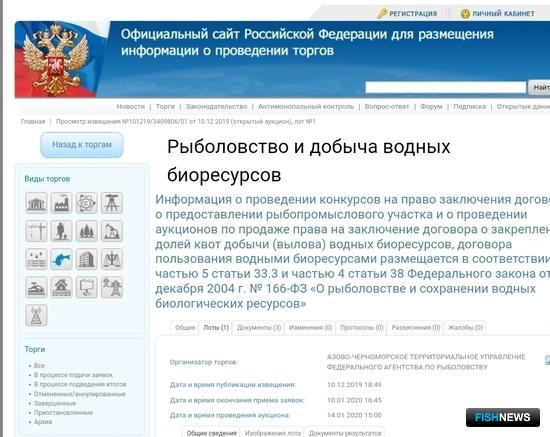Click the Все link under Торги
550x437 pixels.
click(39, 365)
